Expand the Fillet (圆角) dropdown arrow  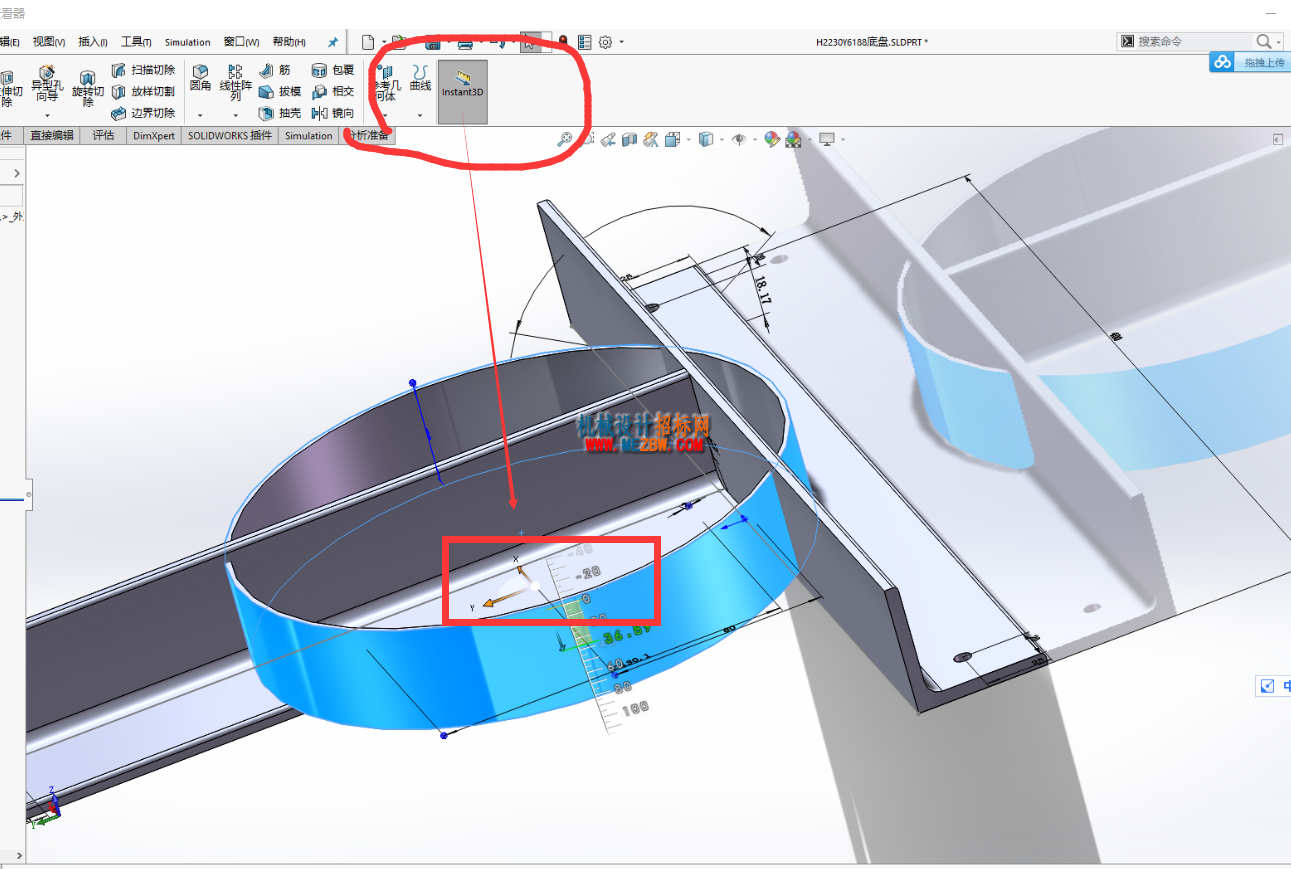pyautogui.click(x=200, y=115)
